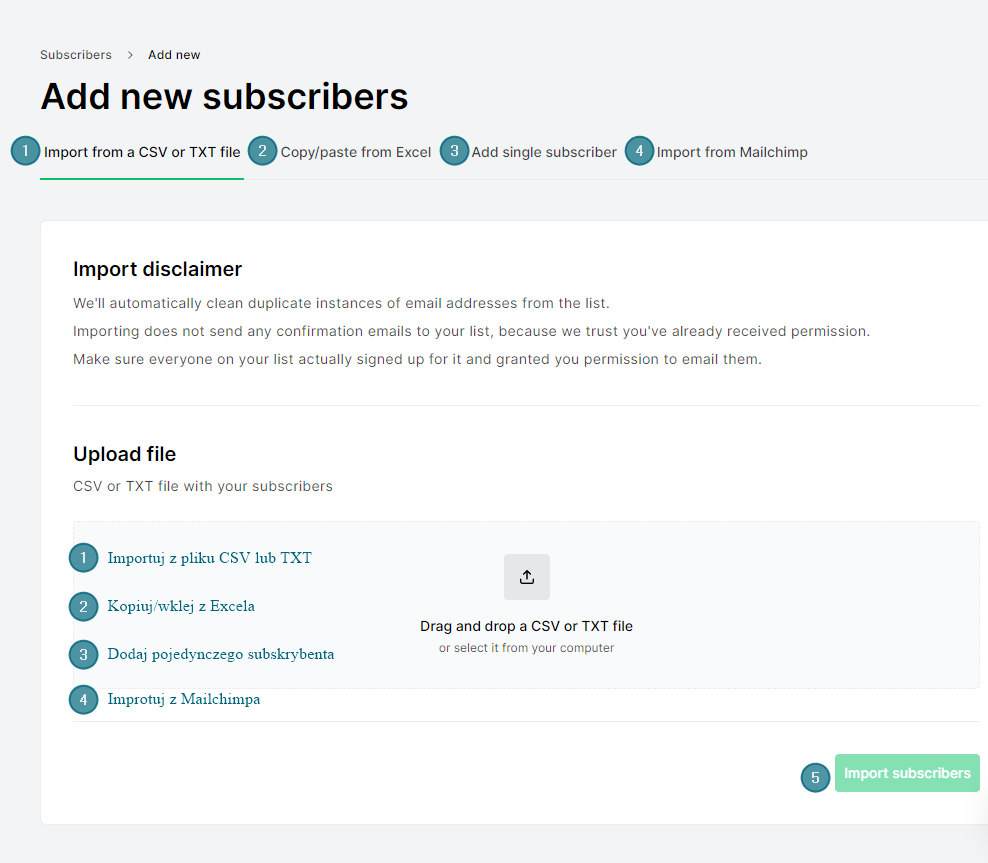Open the Add single subscriber tab

click(544, 152)
